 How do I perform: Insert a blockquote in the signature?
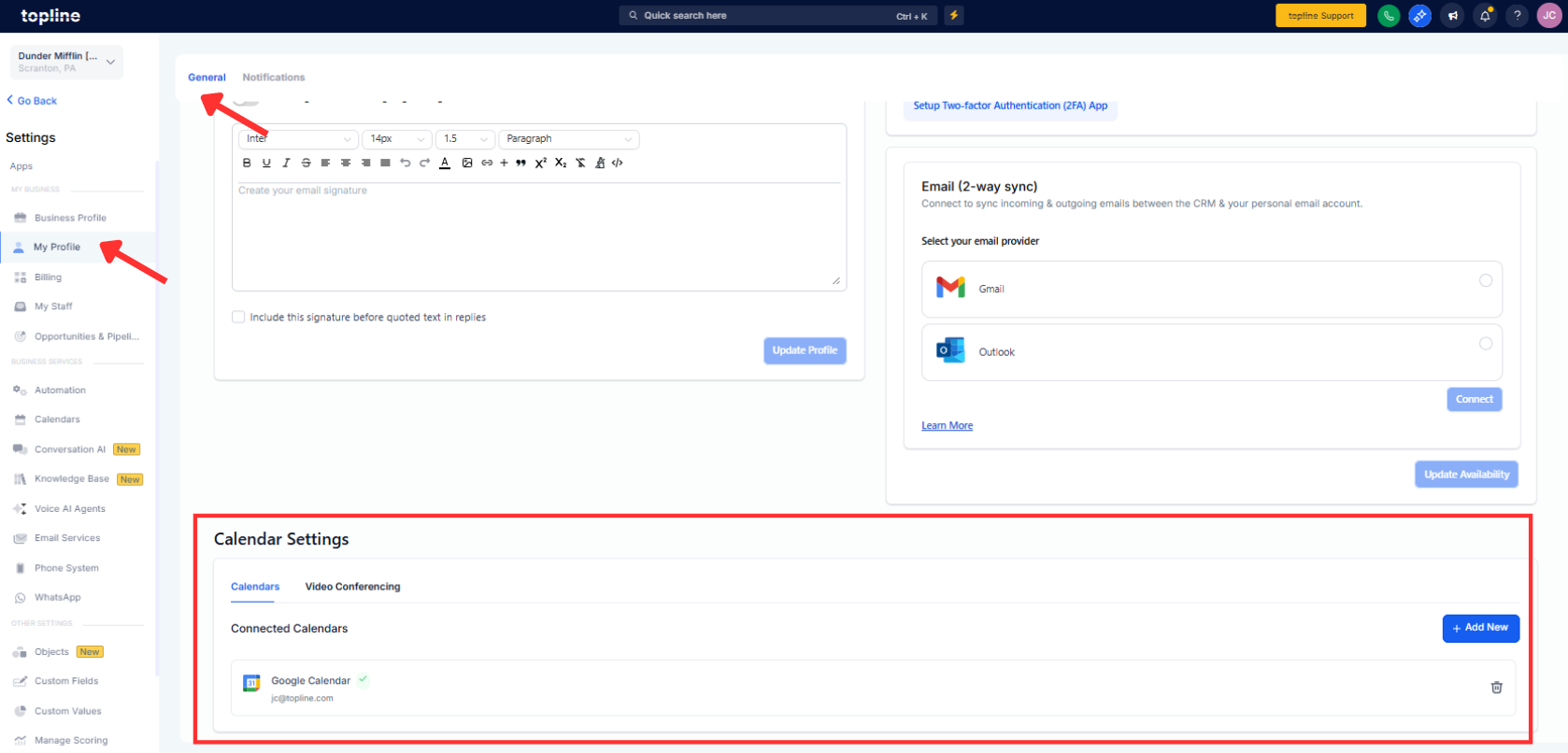[x=520, y=163]
